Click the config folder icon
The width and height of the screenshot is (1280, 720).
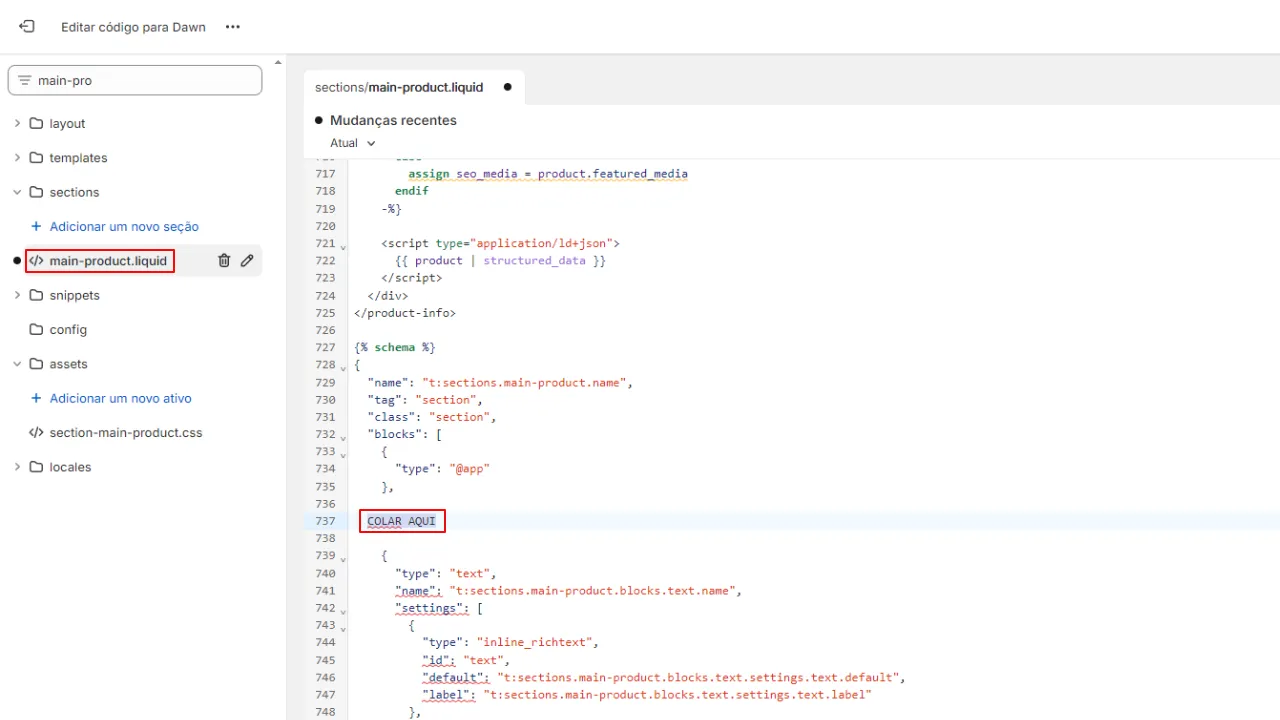[x=37, y=330]
